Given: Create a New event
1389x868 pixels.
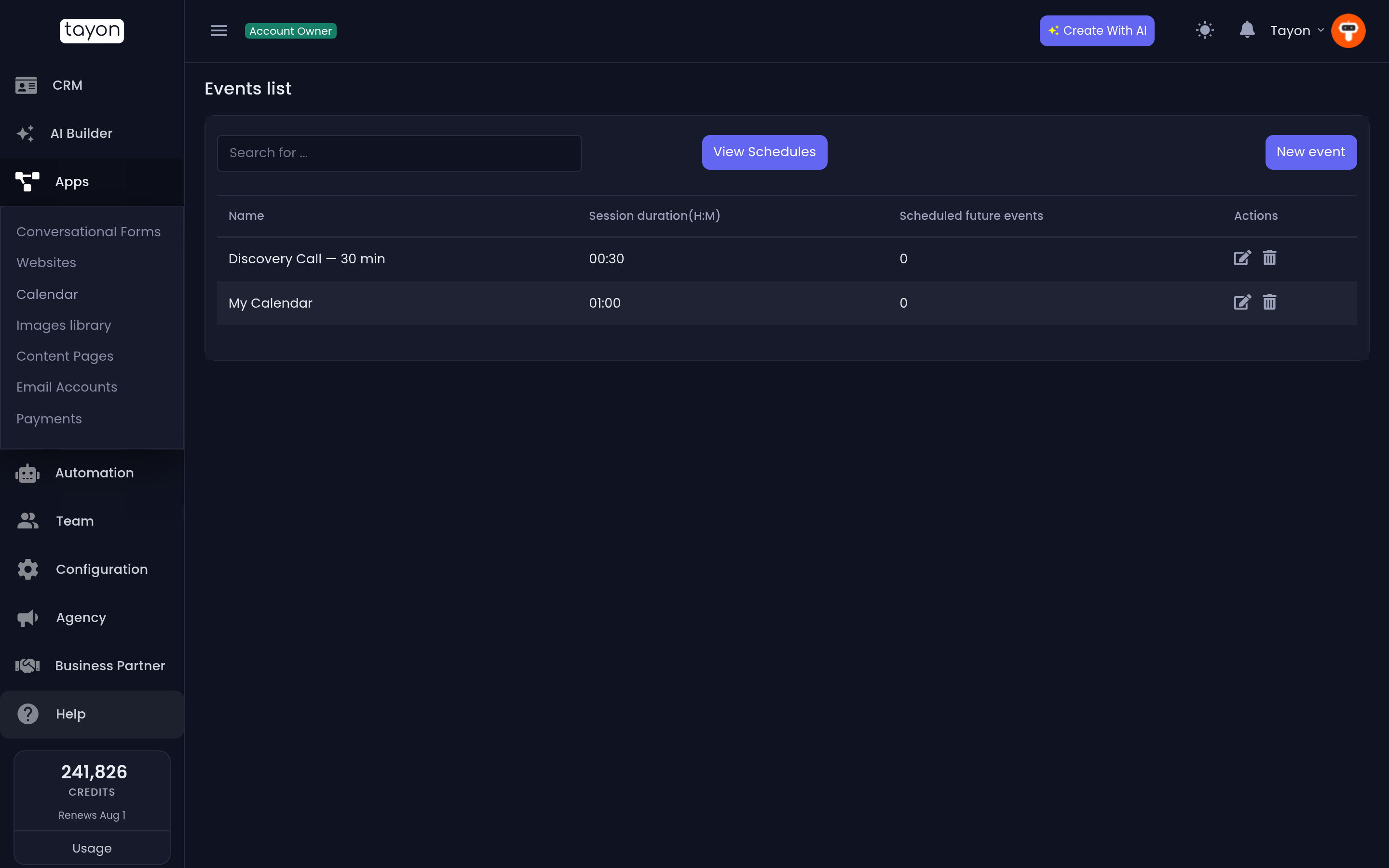Looking at the screenshot, I should point(1310,152).
